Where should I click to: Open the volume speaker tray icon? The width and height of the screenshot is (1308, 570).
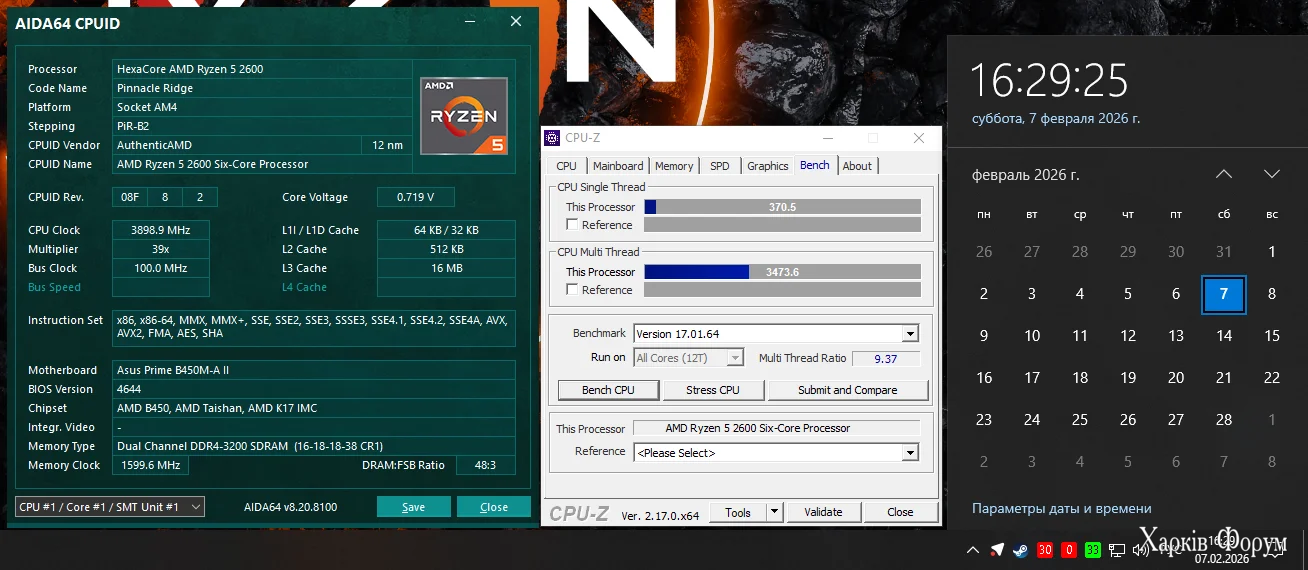1140,549
